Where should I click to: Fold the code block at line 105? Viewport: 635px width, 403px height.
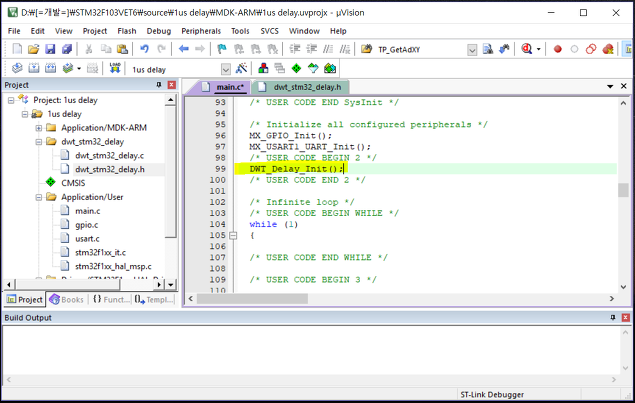233,235
